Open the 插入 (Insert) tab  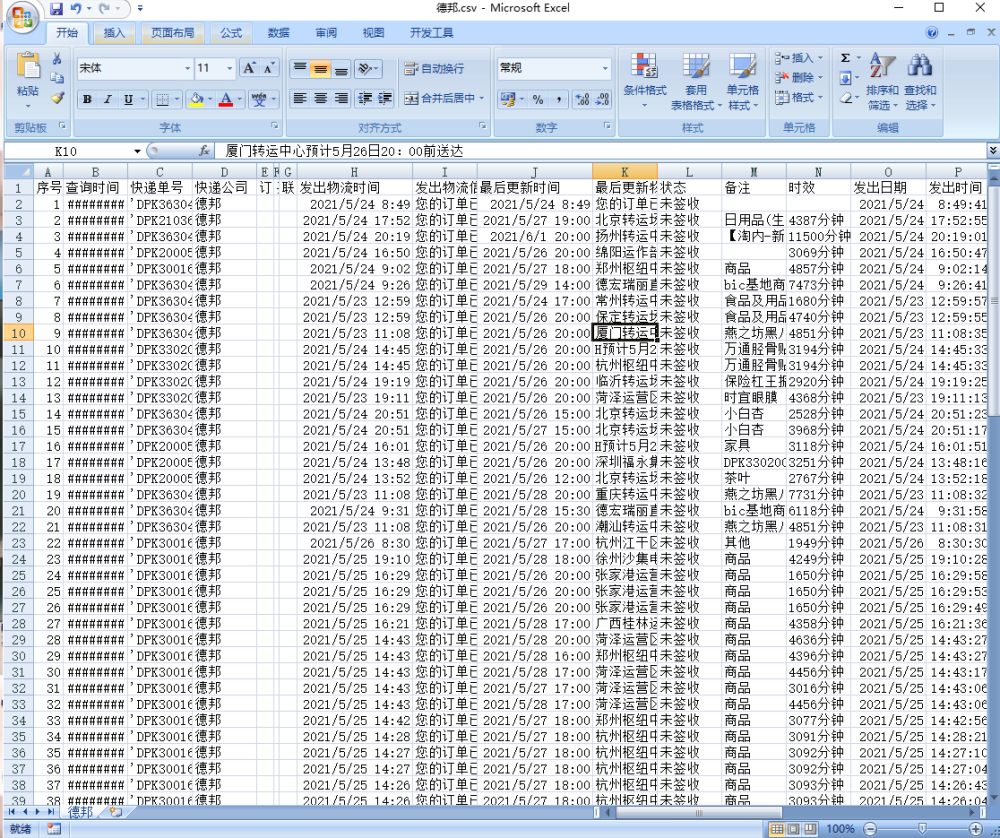114,33
